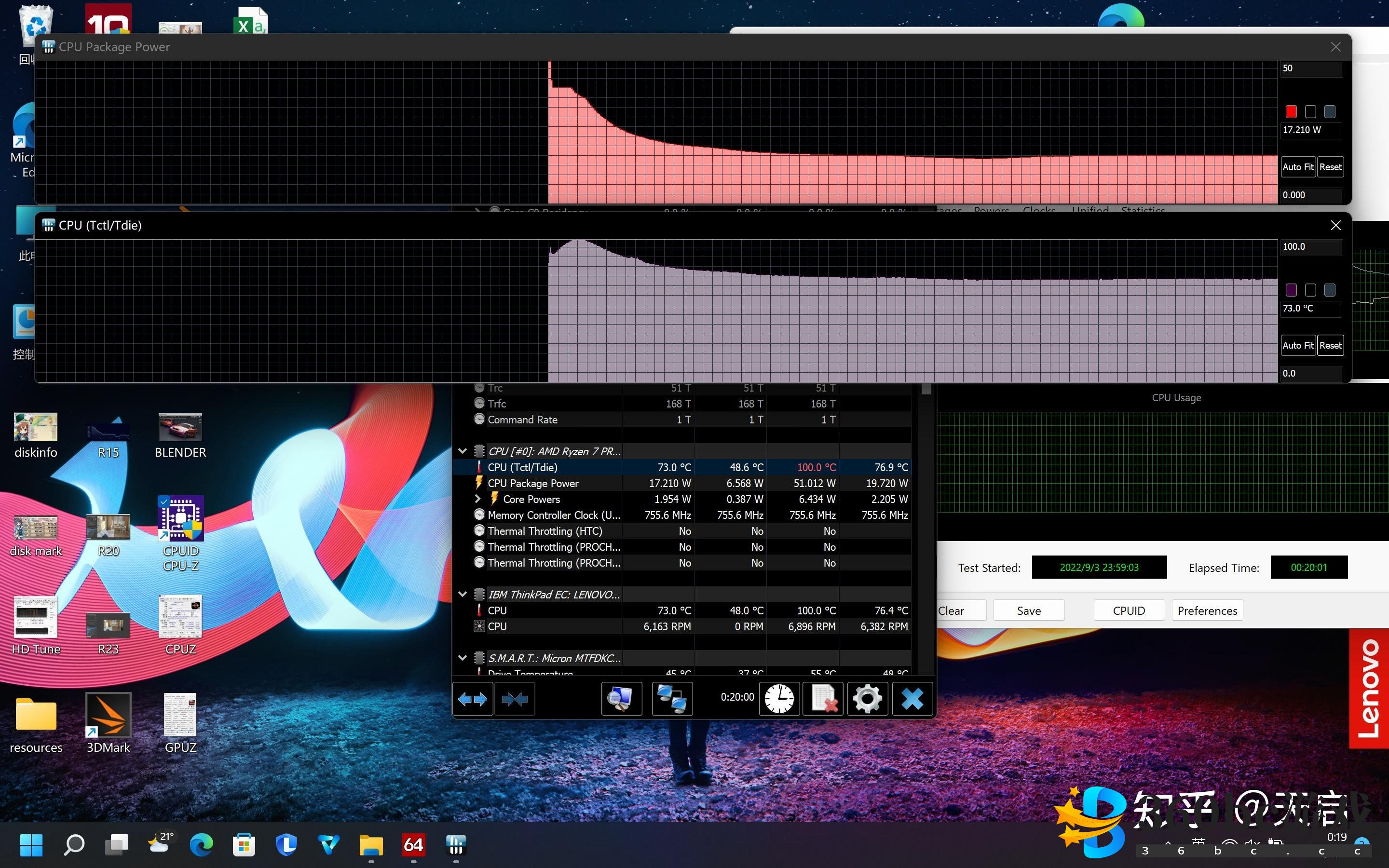1389x868 pixels.
Task: Collapse the S.M.A.R.T. Micron drive group
Action: [x=463, y=658]
